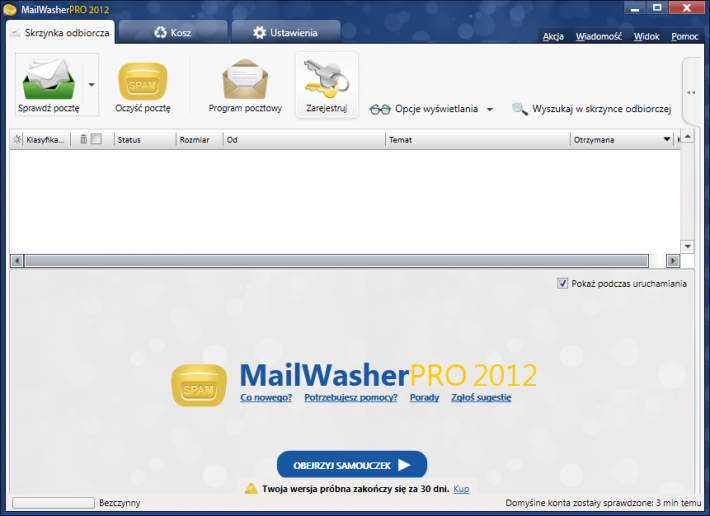The width and height of the screenshot is (710, 516).
Task: Collapse the side panel with the double-arrow handle
Action: [x=691, y=92]
